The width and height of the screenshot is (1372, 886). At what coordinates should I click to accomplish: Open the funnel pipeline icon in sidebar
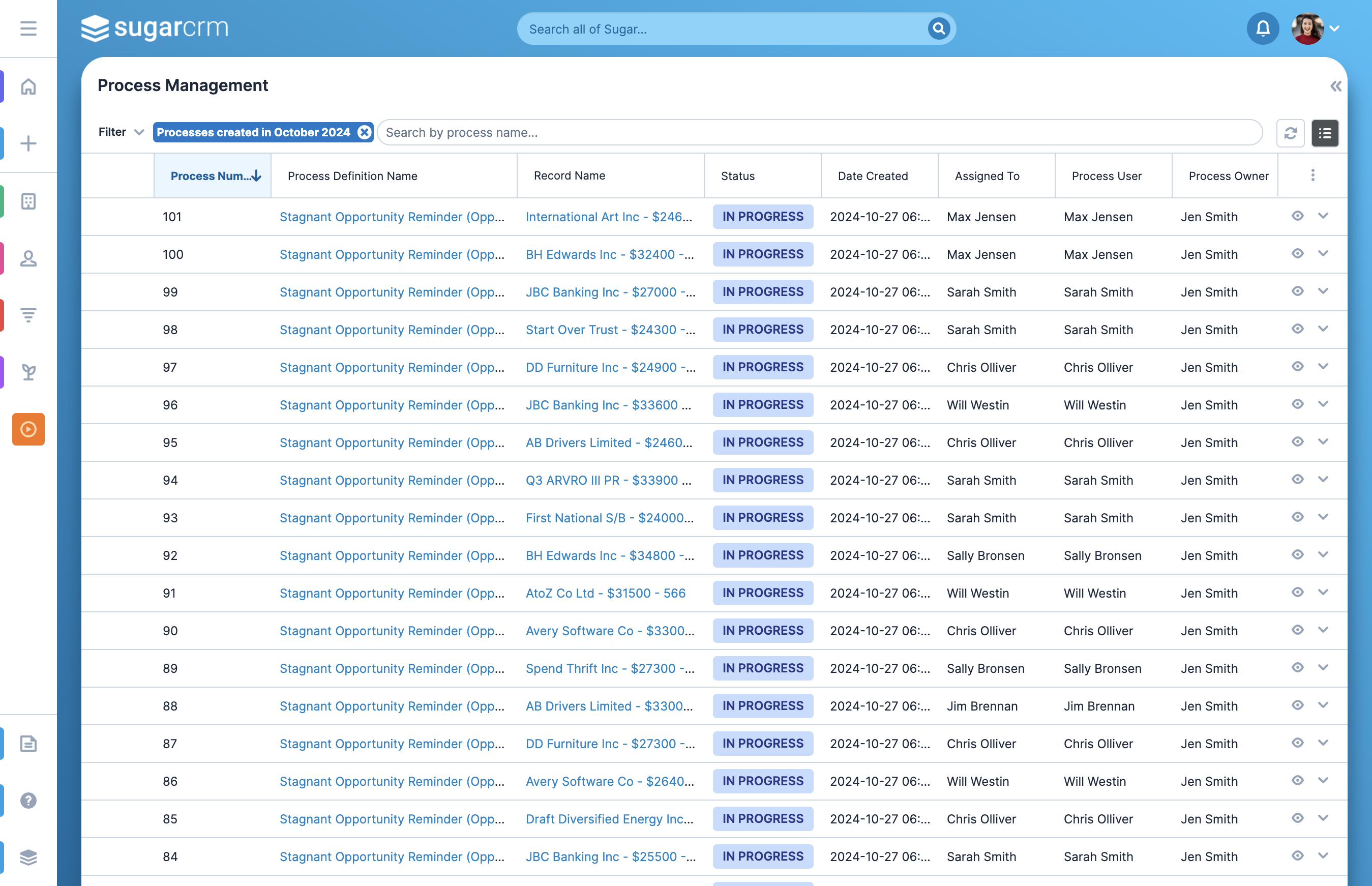[28, 315]
